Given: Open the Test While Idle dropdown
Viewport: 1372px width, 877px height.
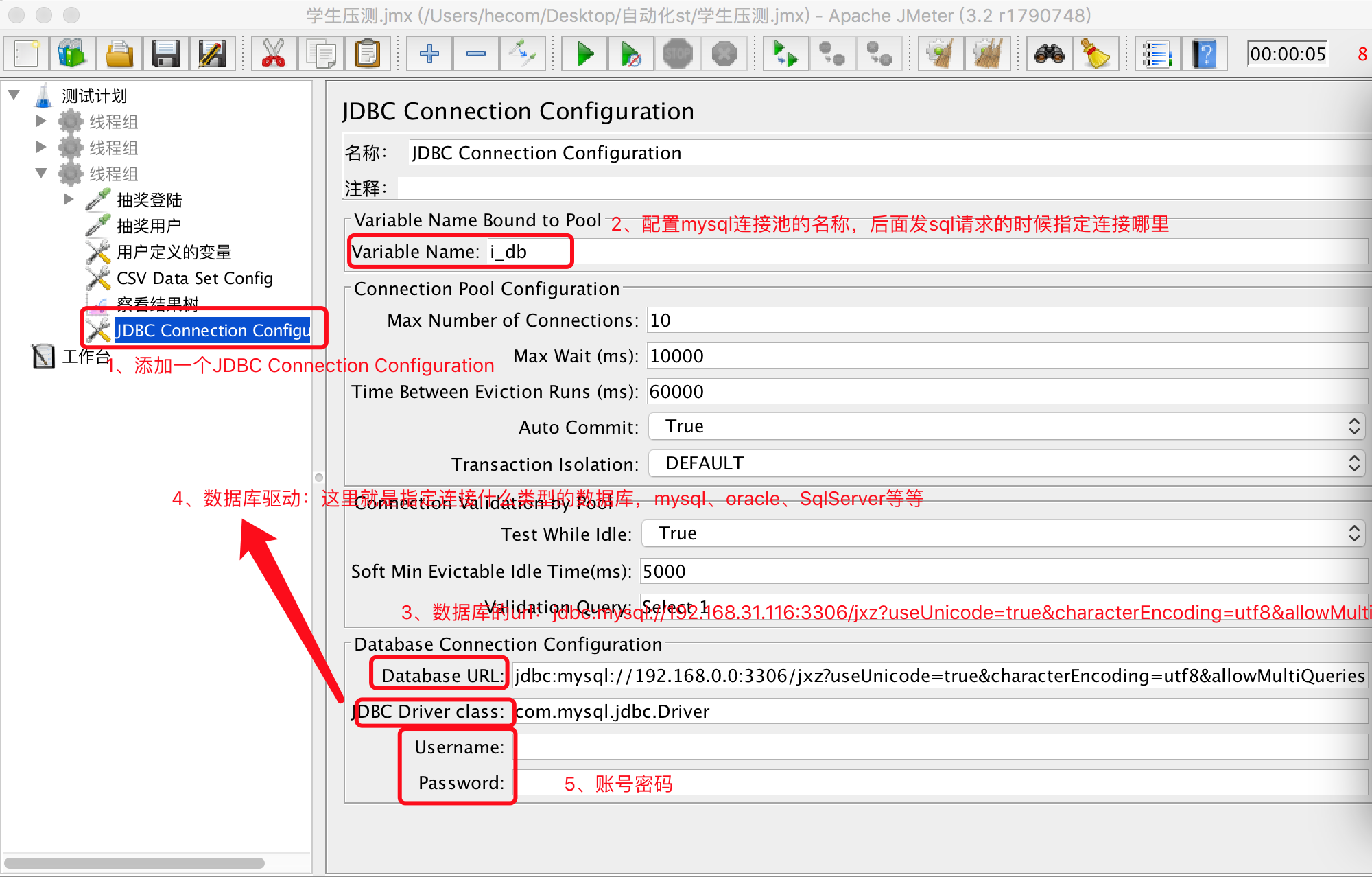Looking at the screenshot, I should 1003,533.
